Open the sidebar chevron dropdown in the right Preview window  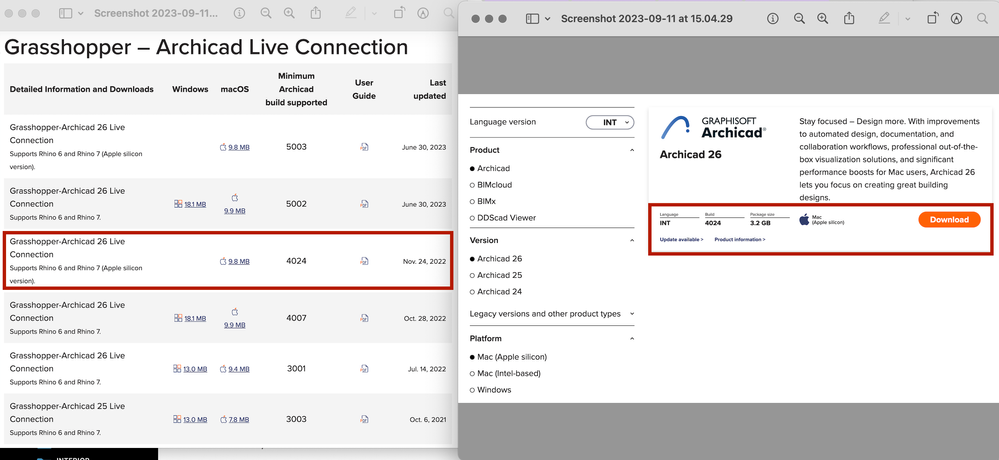(548, 19)
